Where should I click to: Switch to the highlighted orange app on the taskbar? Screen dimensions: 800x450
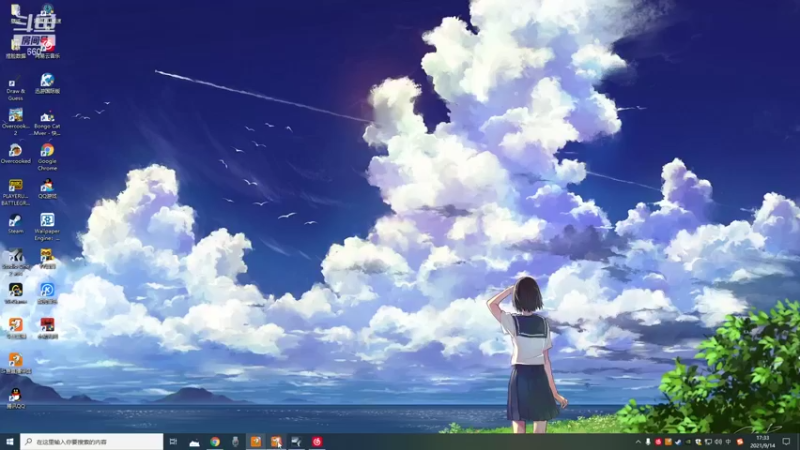pos(256,442)
